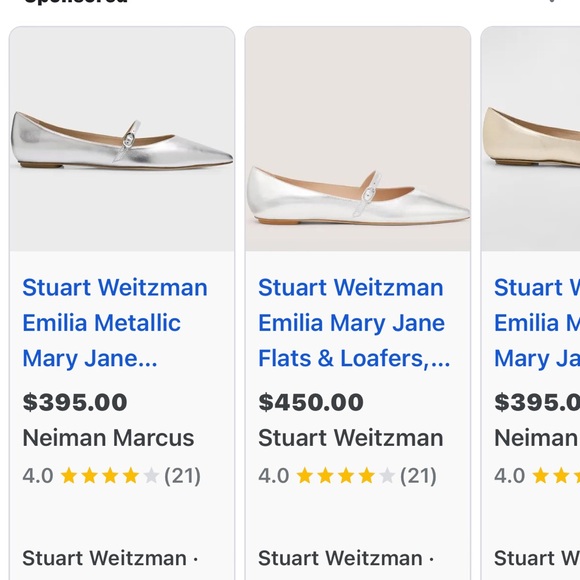
Task: Click the star rating icons in the $450.00 card
Action: click(346, 476)
